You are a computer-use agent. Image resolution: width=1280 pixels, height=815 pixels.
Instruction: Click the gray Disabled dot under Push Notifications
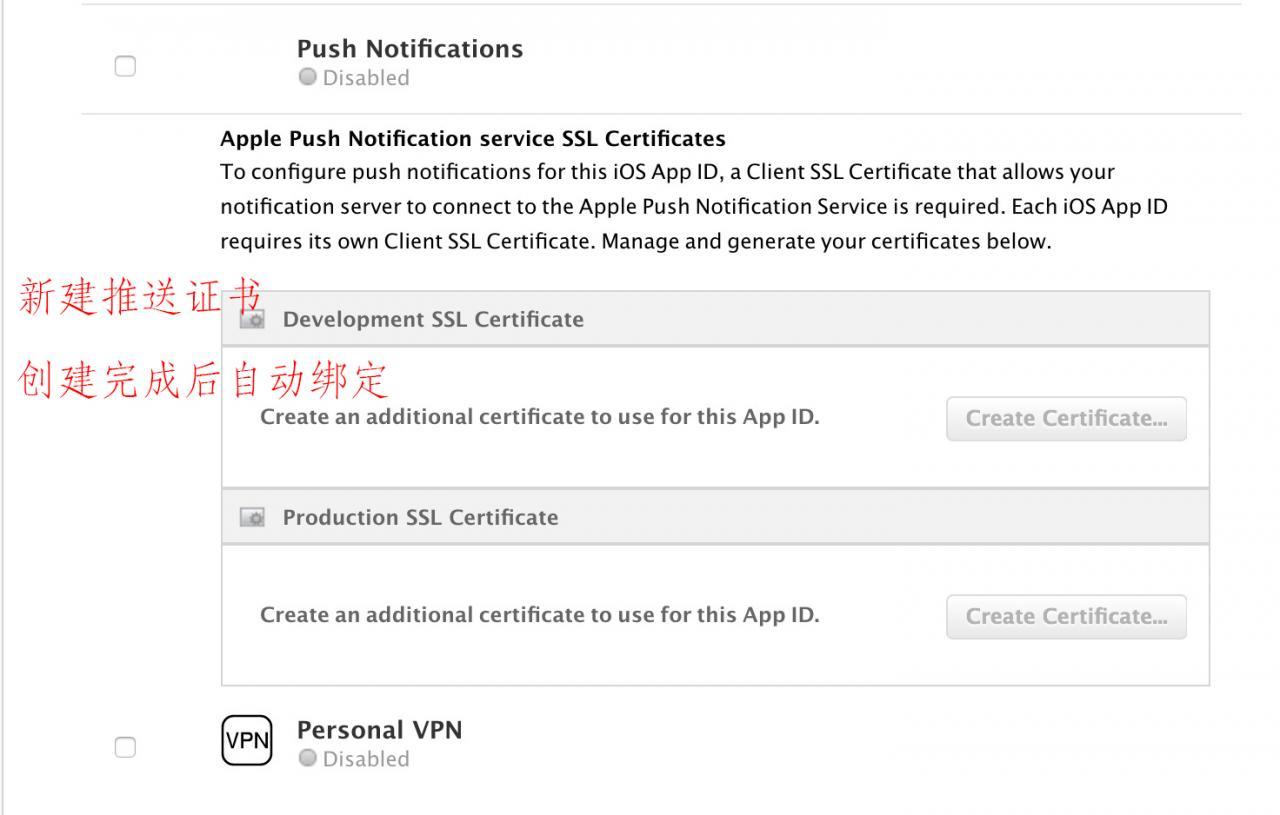(x=308, y=78)
